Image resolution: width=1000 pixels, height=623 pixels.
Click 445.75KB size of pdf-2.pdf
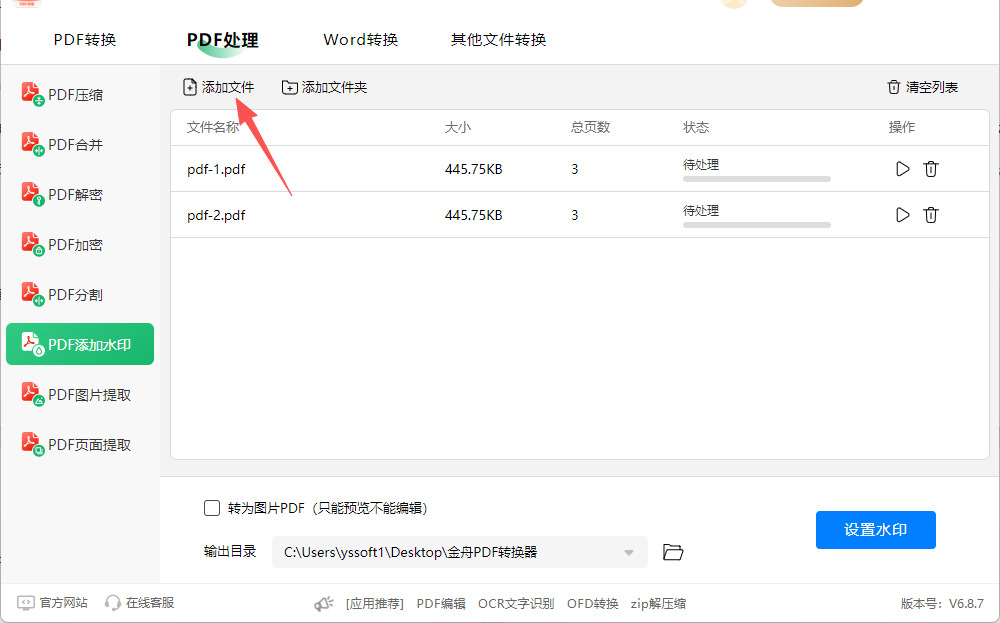(x=474, y=216)
